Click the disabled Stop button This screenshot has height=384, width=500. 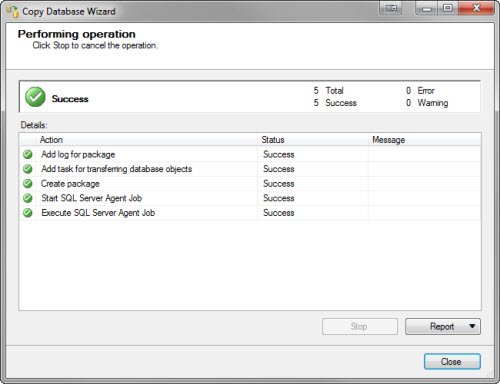(360, 326)
